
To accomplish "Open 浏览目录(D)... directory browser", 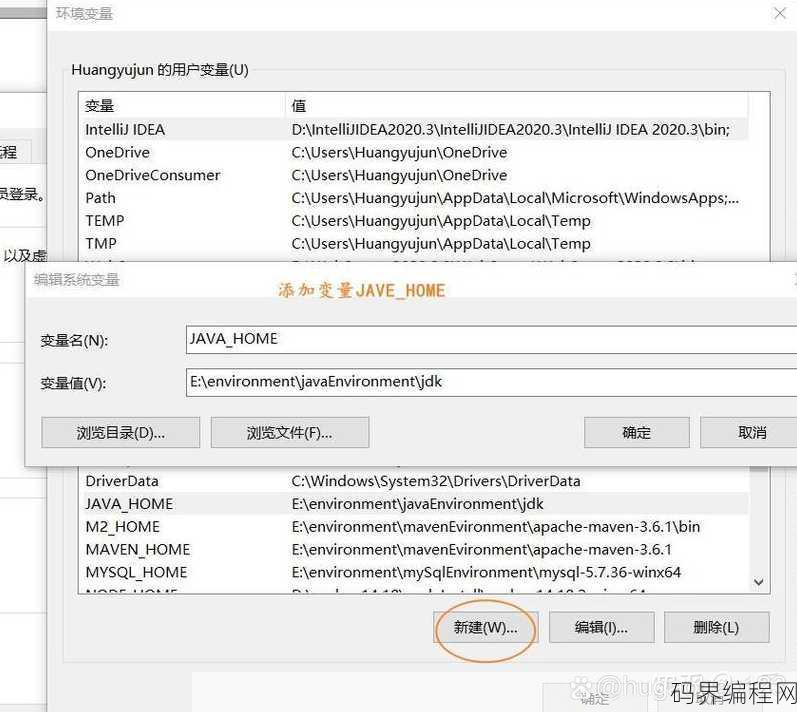I will pyautogui.click(x=120, y=432).
